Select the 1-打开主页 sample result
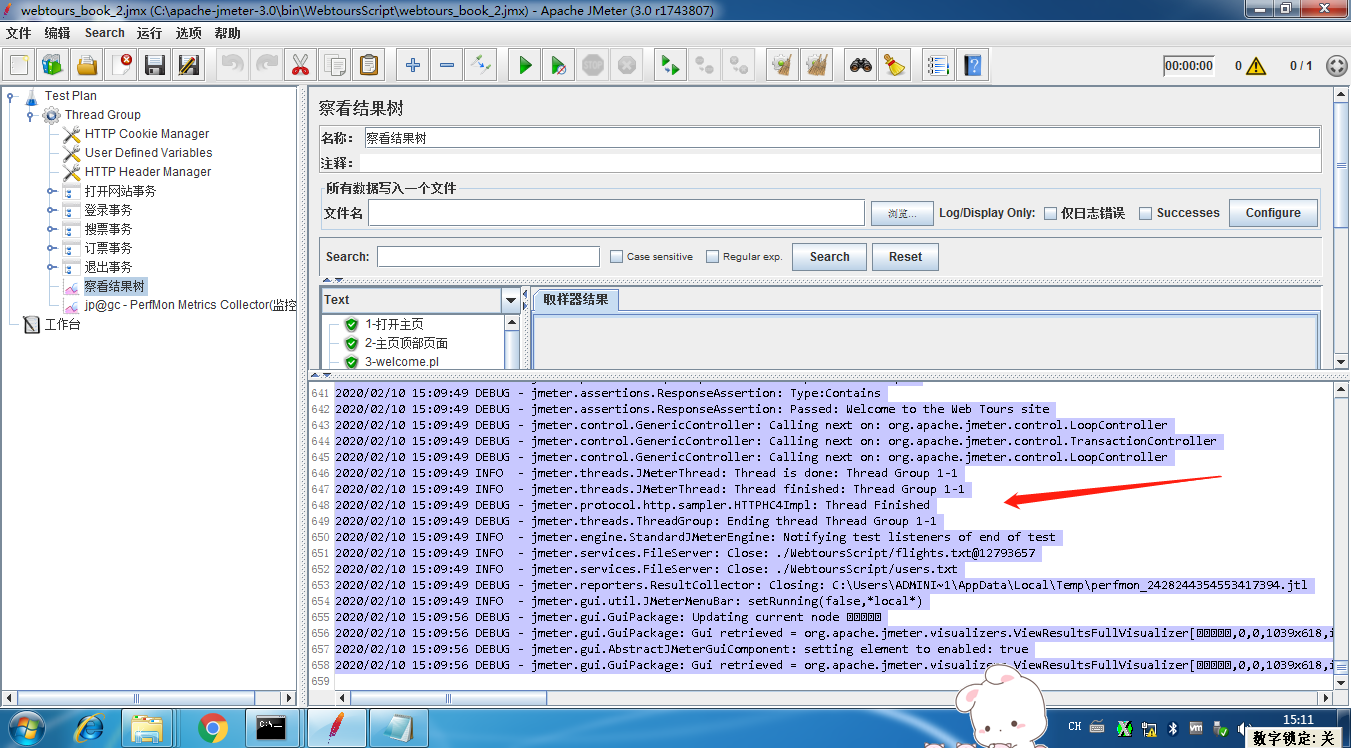 (x=393, y=324)
